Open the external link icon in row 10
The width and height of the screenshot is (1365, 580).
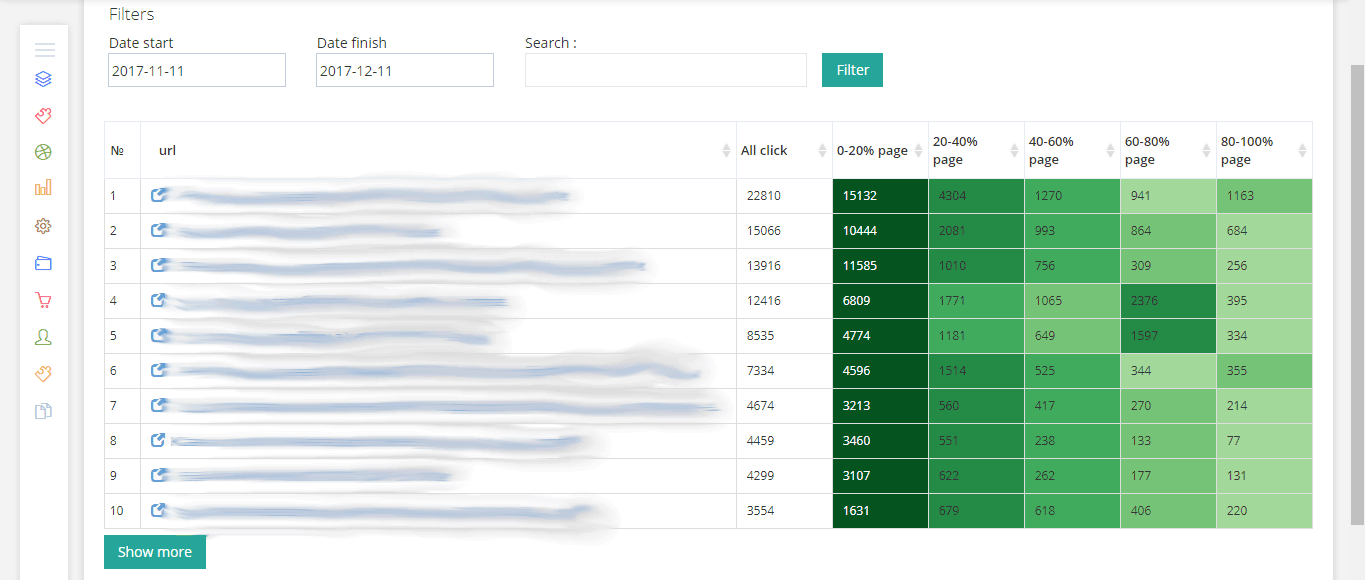[x=158, y=510]
